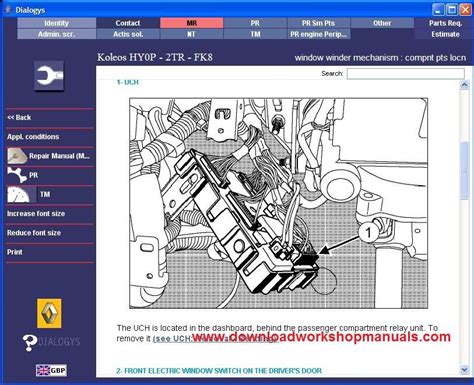Switch to the Identity tab
The height and width of the screenshot is (385, 474).
pos(57,23)
